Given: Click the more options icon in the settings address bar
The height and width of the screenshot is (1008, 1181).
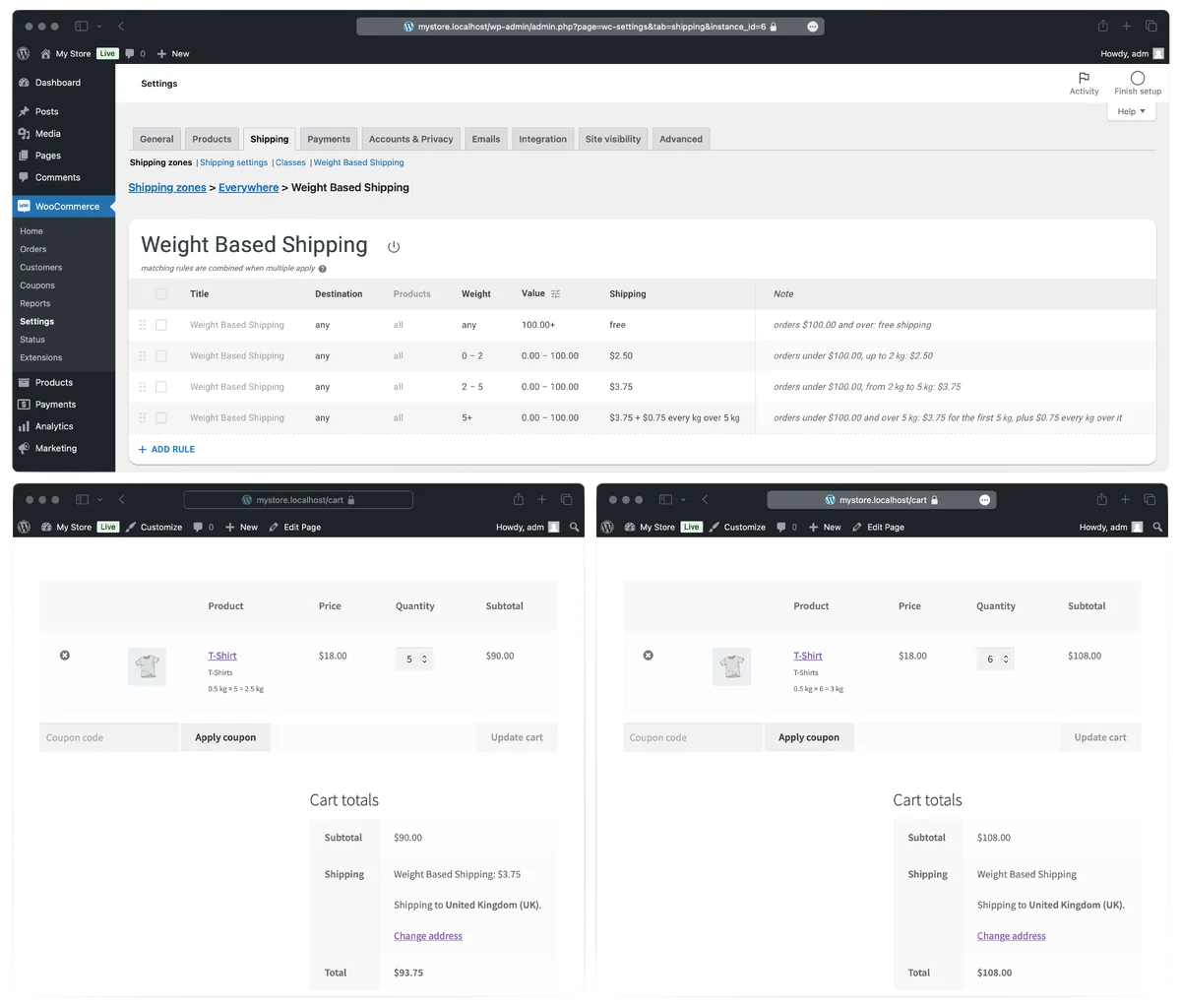Looking at the screenshot, I should 812,27.
